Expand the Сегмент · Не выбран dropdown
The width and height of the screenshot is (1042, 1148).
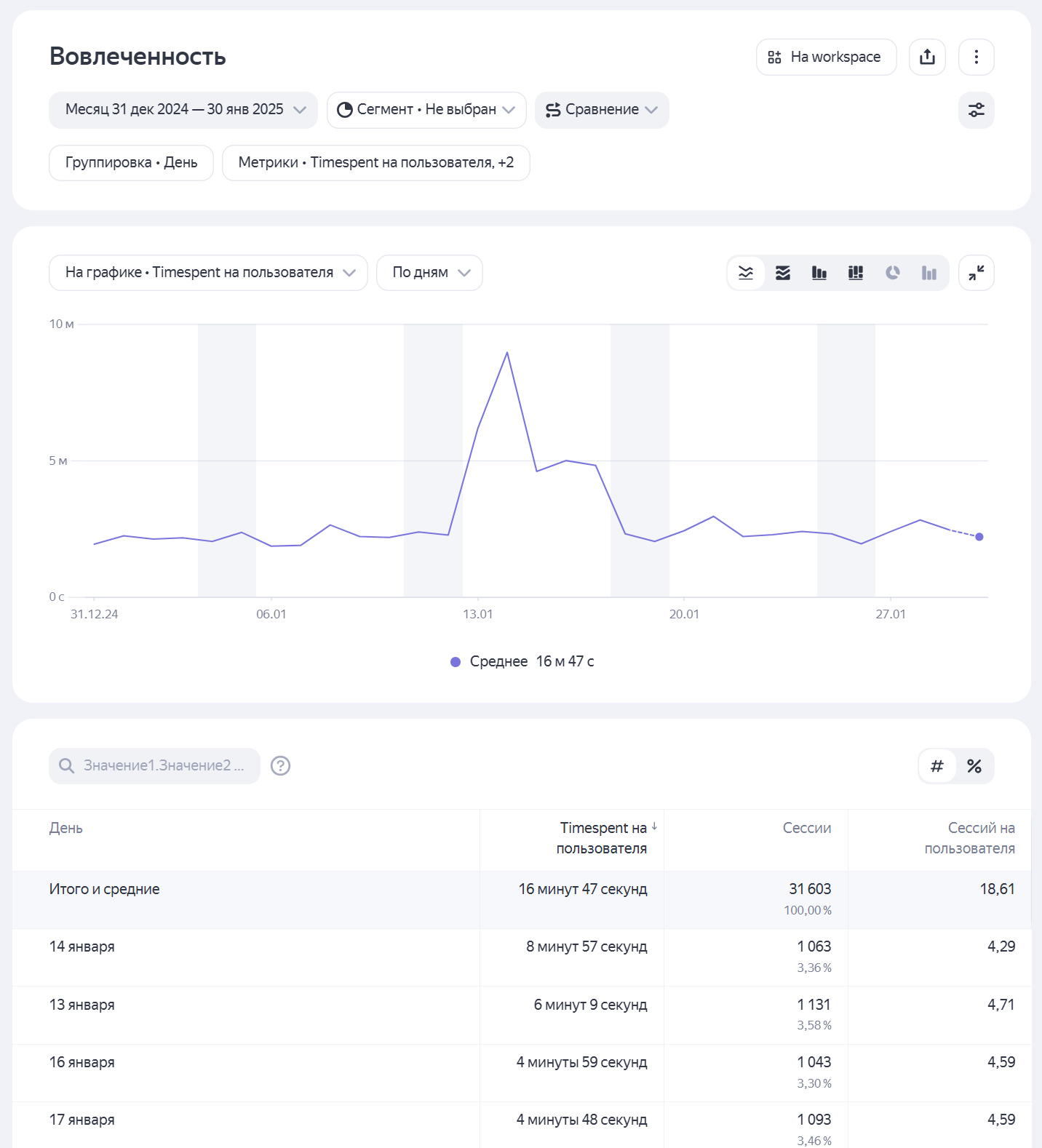click(426, 110)
